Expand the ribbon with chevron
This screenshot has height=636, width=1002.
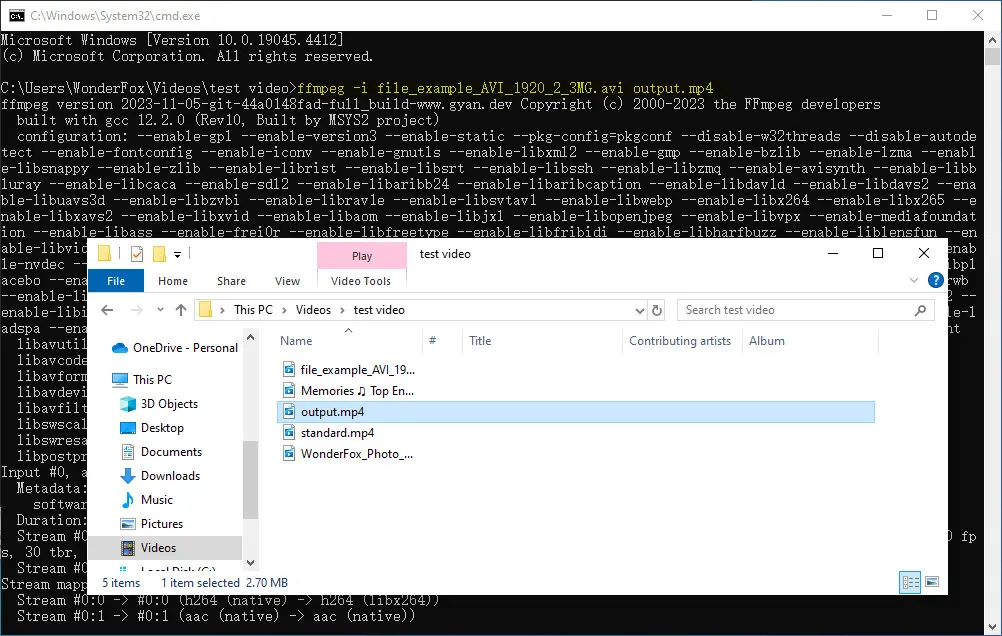(x=914, y=280)
